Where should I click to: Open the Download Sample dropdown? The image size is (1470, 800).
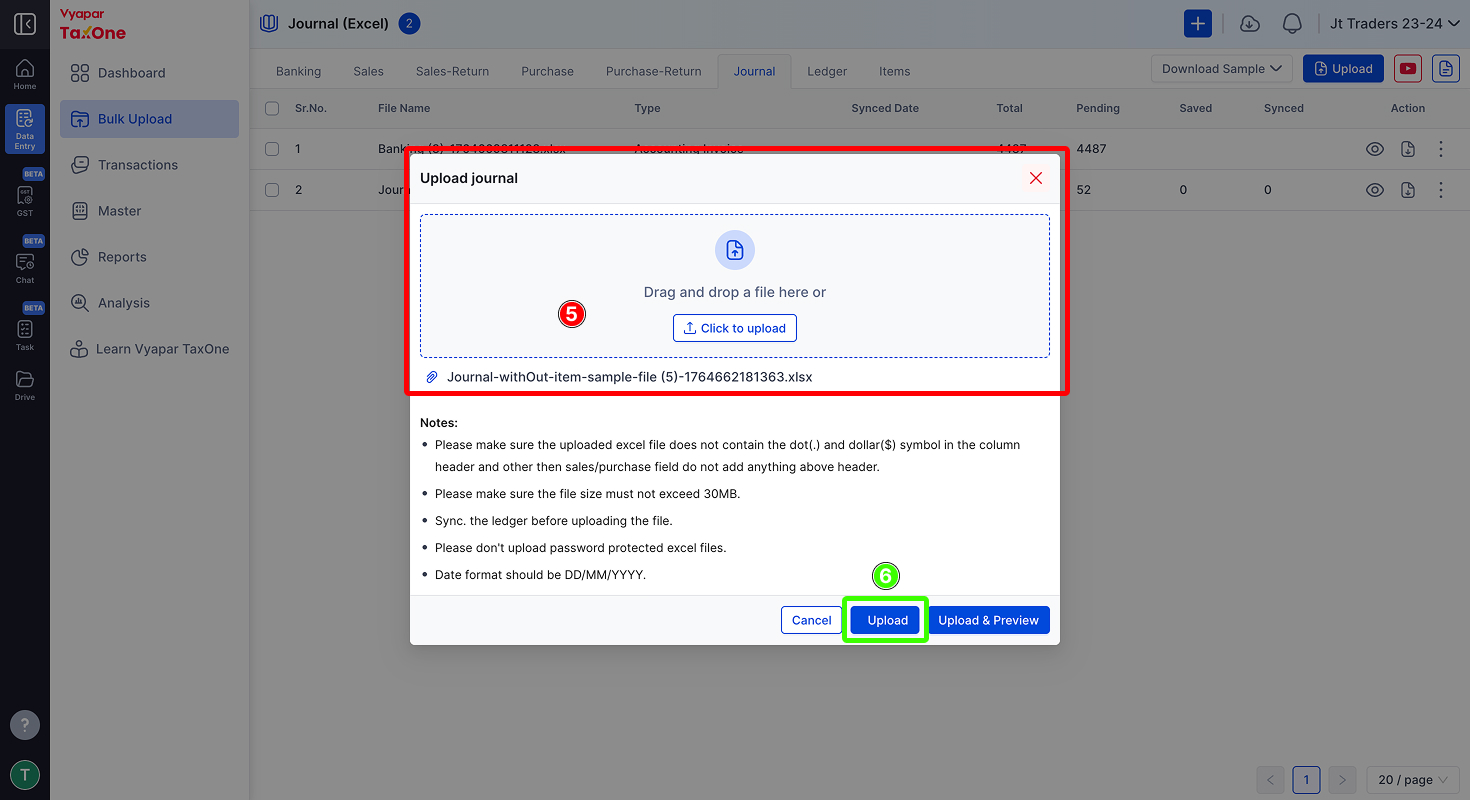tap(1222, 69)
